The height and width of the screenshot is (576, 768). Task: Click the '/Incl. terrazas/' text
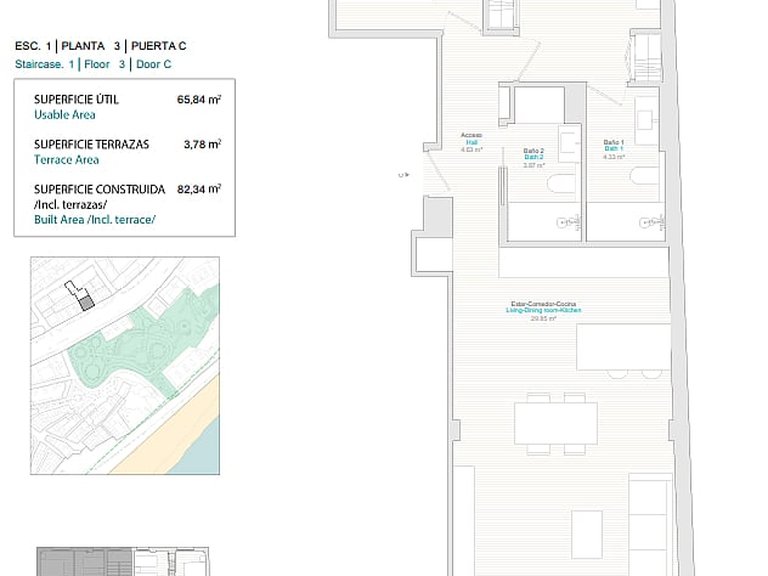pyautogui.click(x=71, y=205)
